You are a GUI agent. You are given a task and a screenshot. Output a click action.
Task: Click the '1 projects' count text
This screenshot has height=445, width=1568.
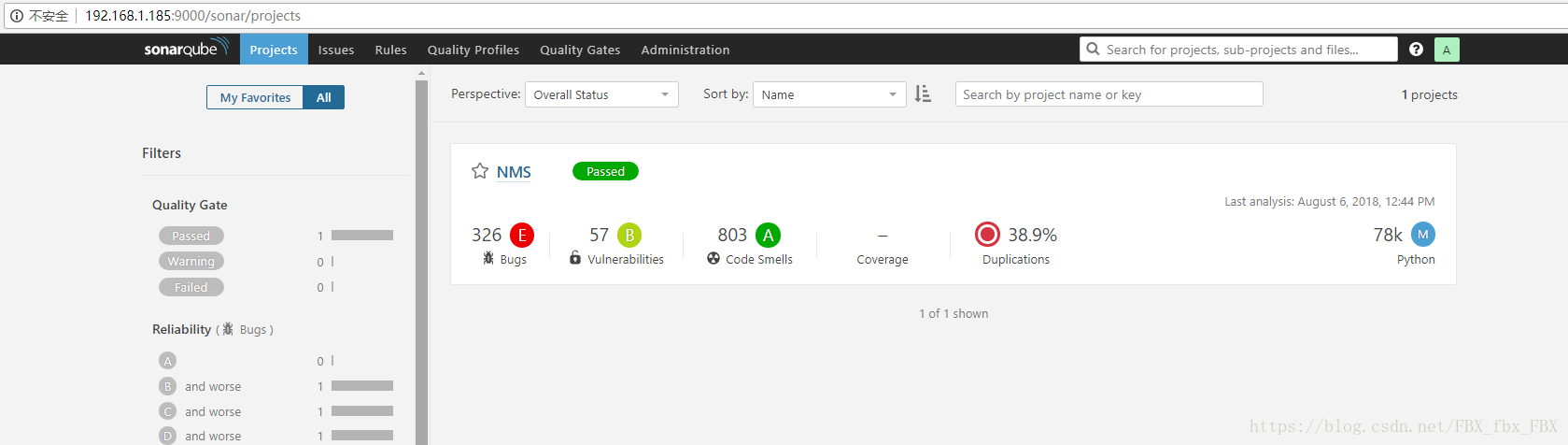(x=1429, y=94)
